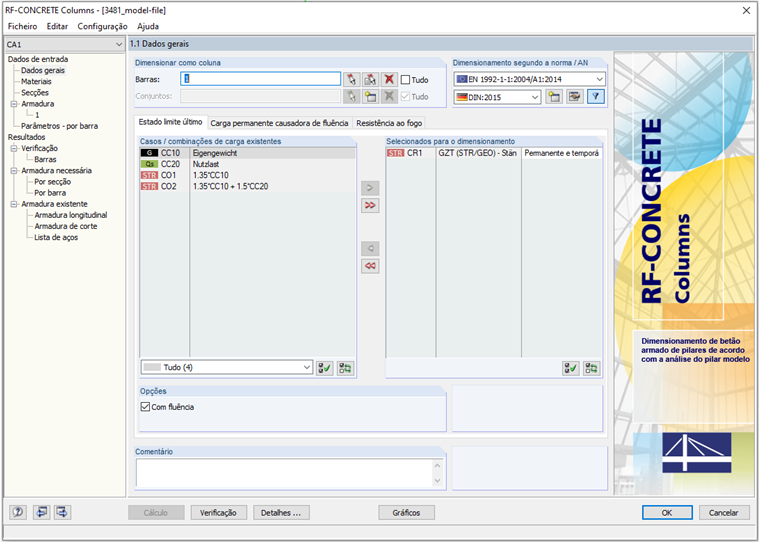
Task: Click the Comentário box down scroll arrow
Action: click(x=437, y=481)
